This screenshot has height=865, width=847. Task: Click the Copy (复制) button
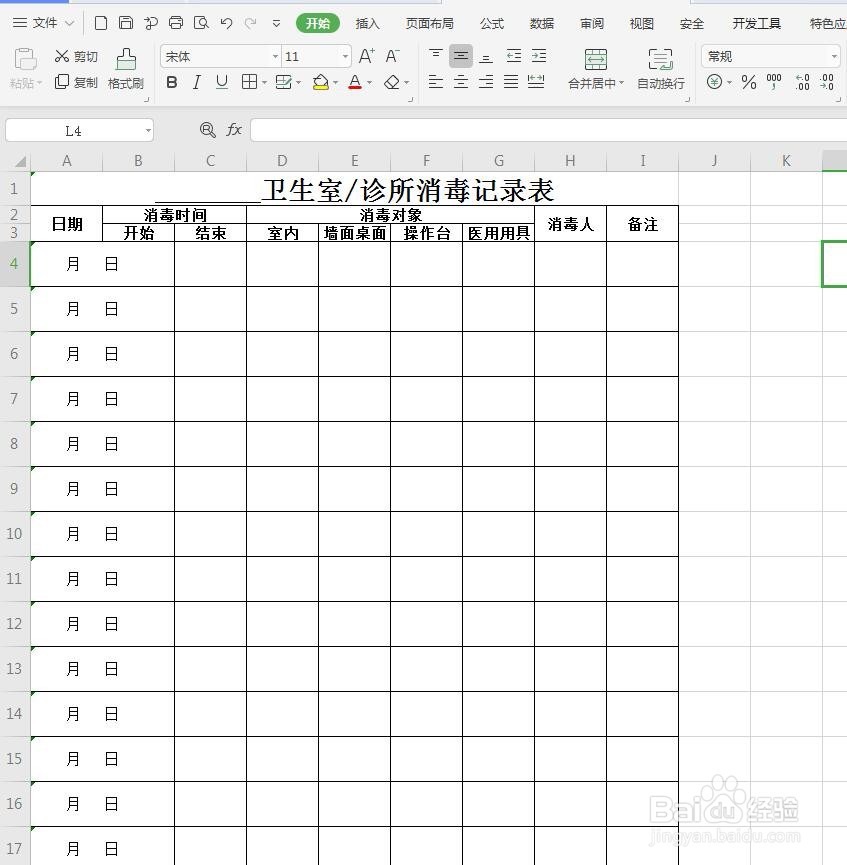76,82
